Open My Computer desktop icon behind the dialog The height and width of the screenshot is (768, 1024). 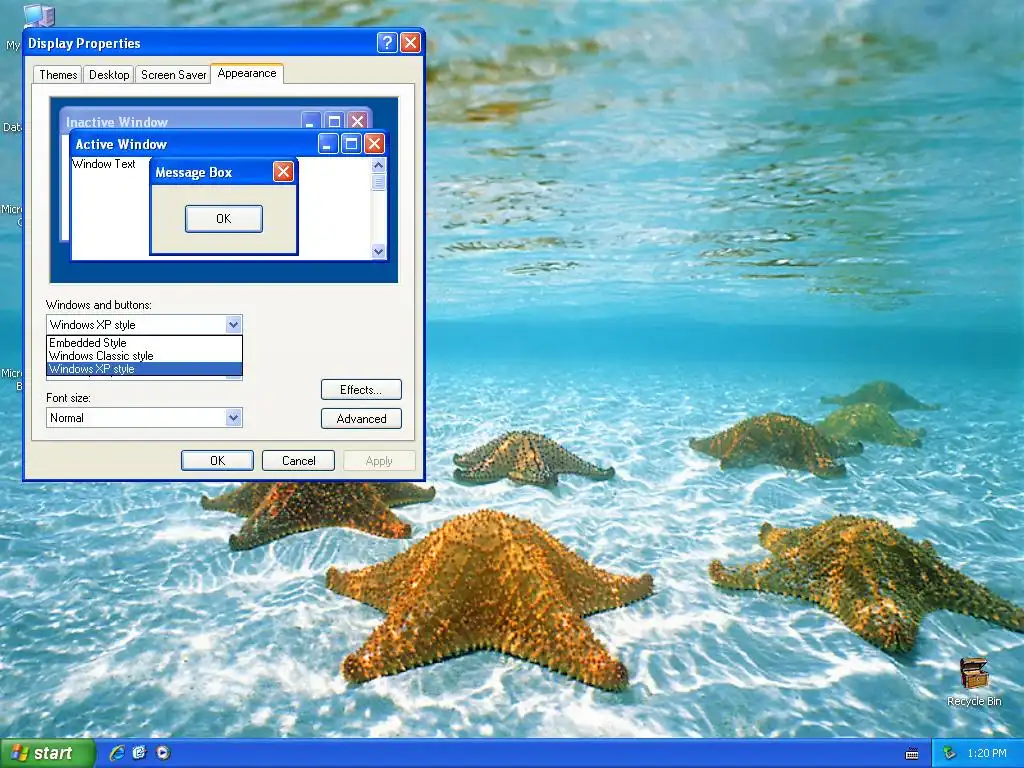pos(39,16)
